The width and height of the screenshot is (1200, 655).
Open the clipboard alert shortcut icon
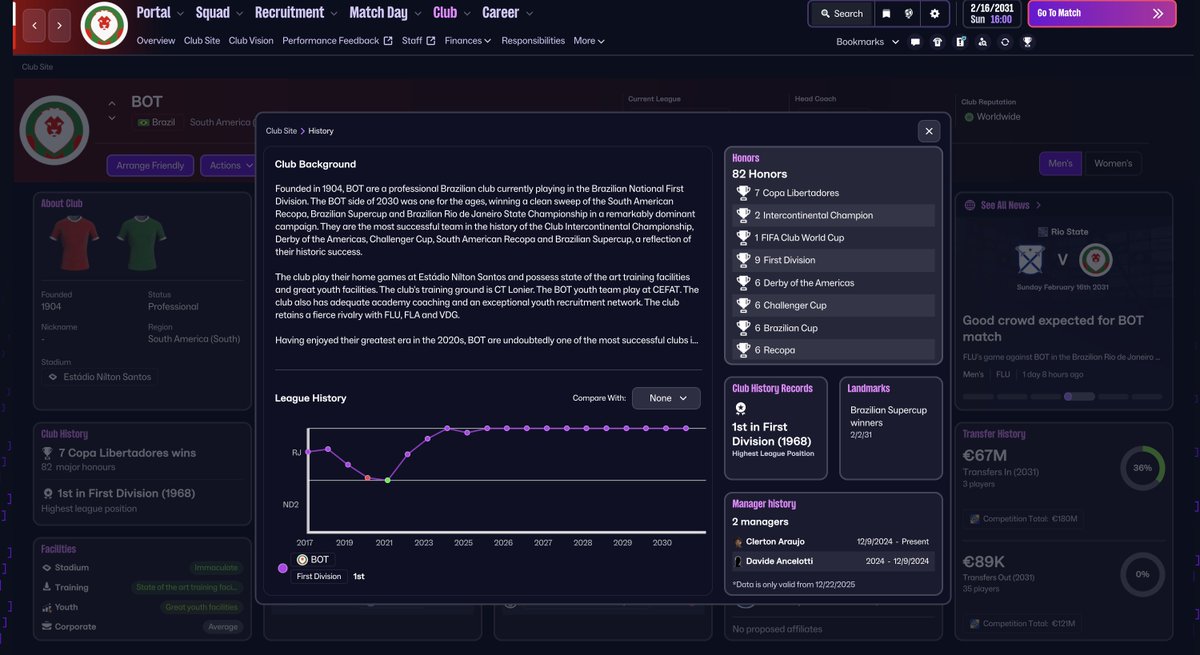tap(960, 42)
